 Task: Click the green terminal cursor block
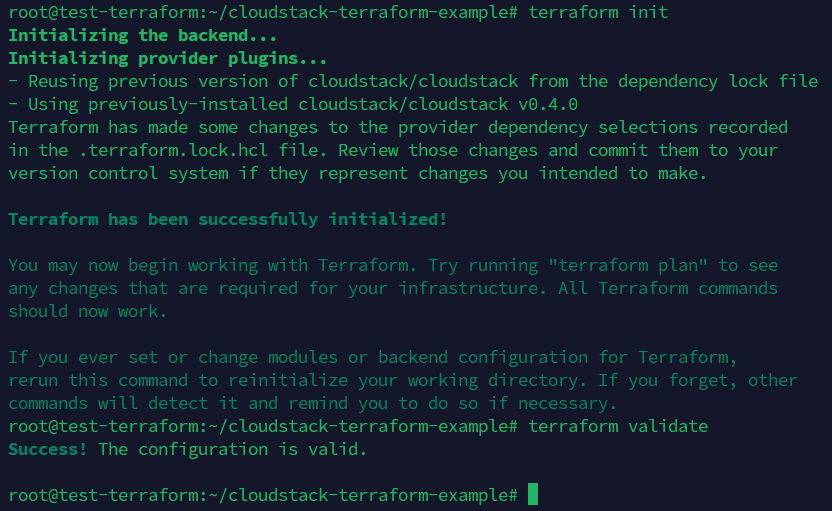click(533, 494)
